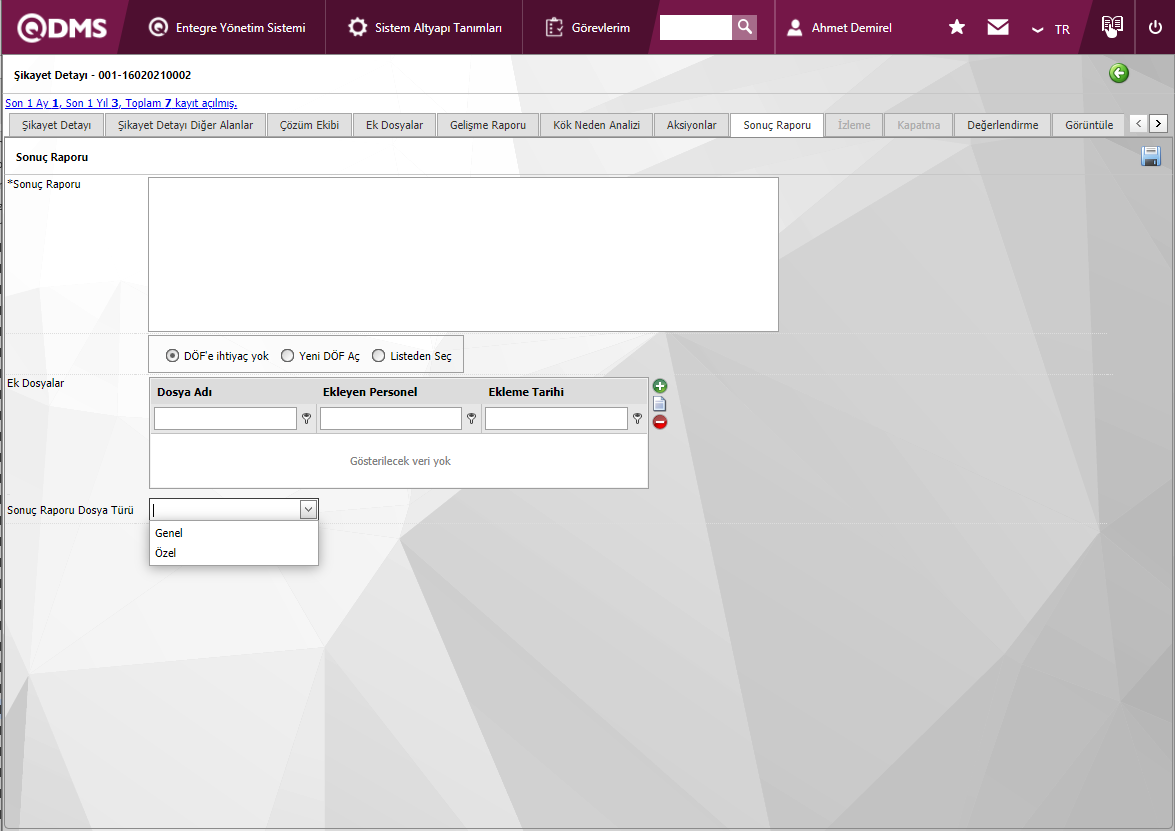The height and width of the screenshot is (831, 1175).
Task: Open the Entegre Yönetim Sistemi menu
Action: click(227, 28)
